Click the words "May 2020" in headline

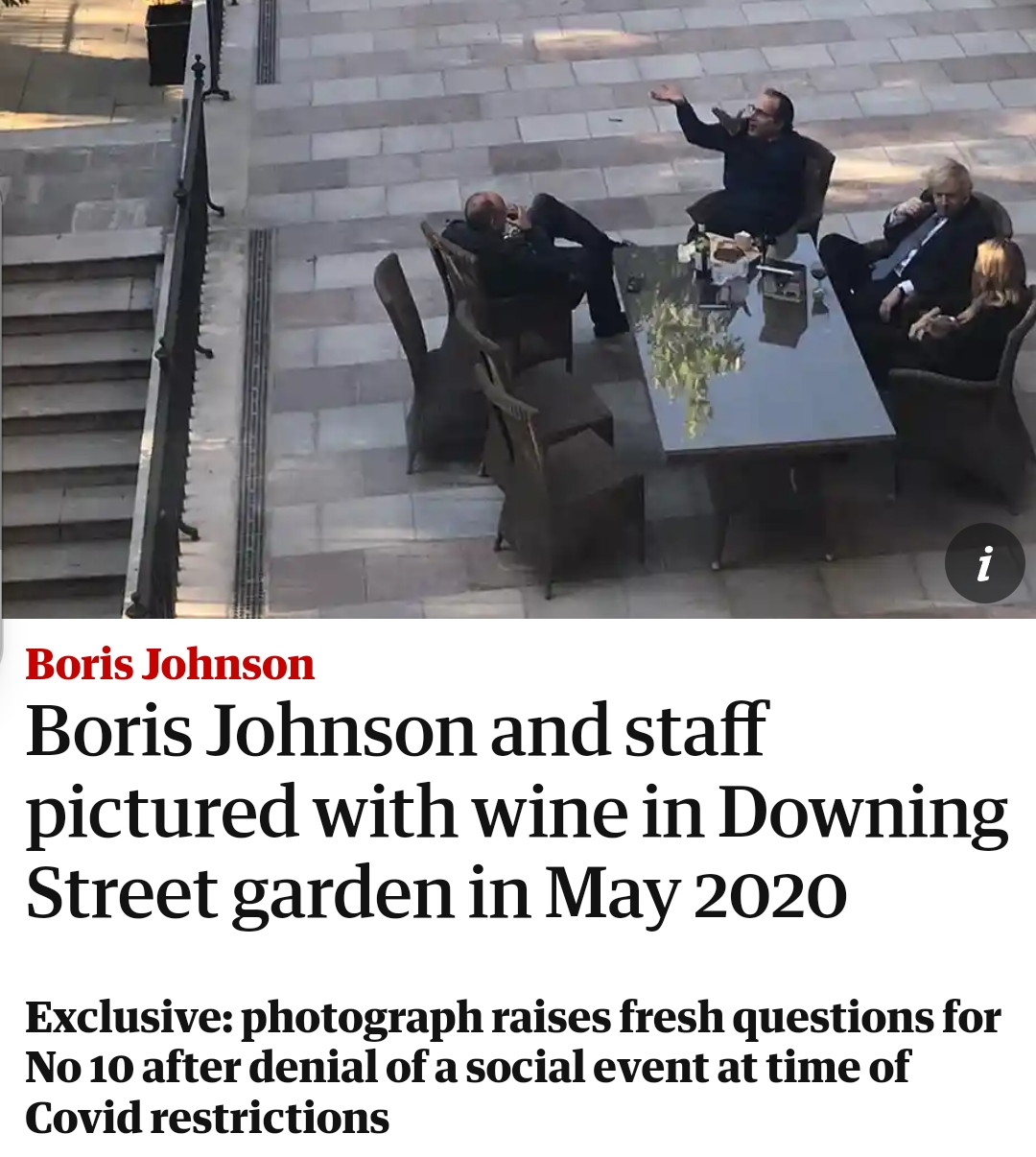(x=695, y=893)
